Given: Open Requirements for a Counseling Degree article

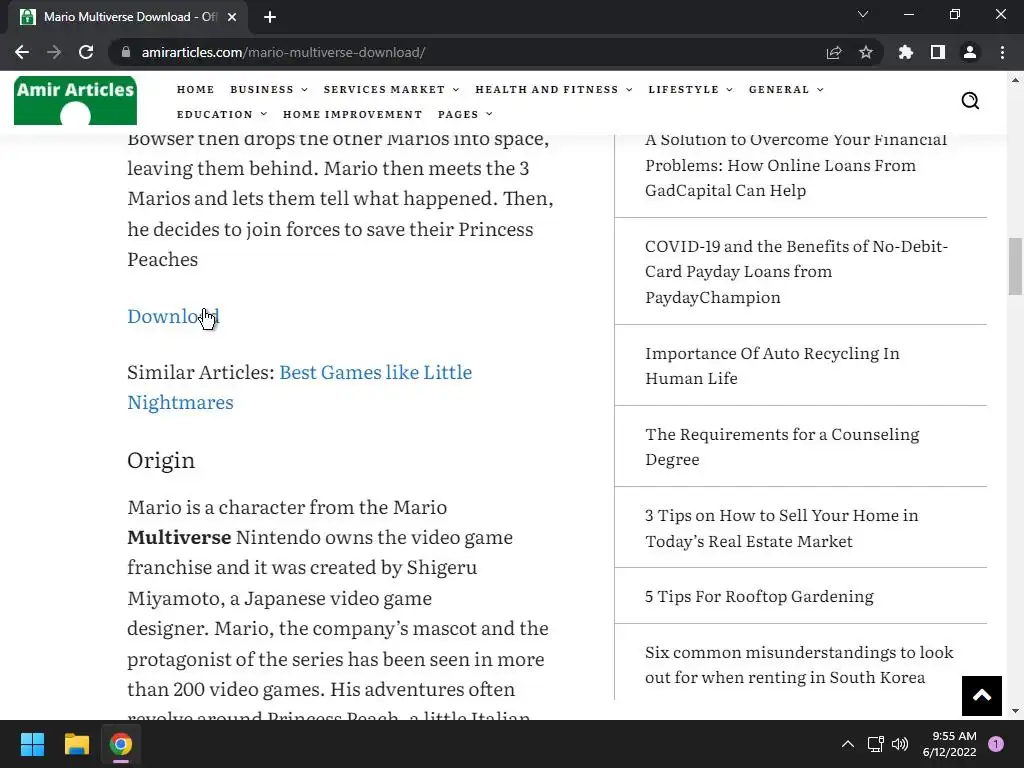Looking at the screenshot, I should click(x=782, y=447).
